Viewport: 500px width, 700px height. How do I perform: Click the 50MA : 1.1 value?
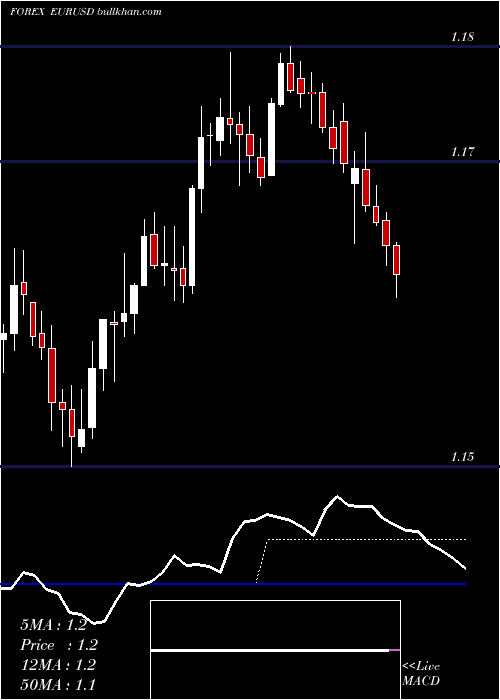point(58,684)
